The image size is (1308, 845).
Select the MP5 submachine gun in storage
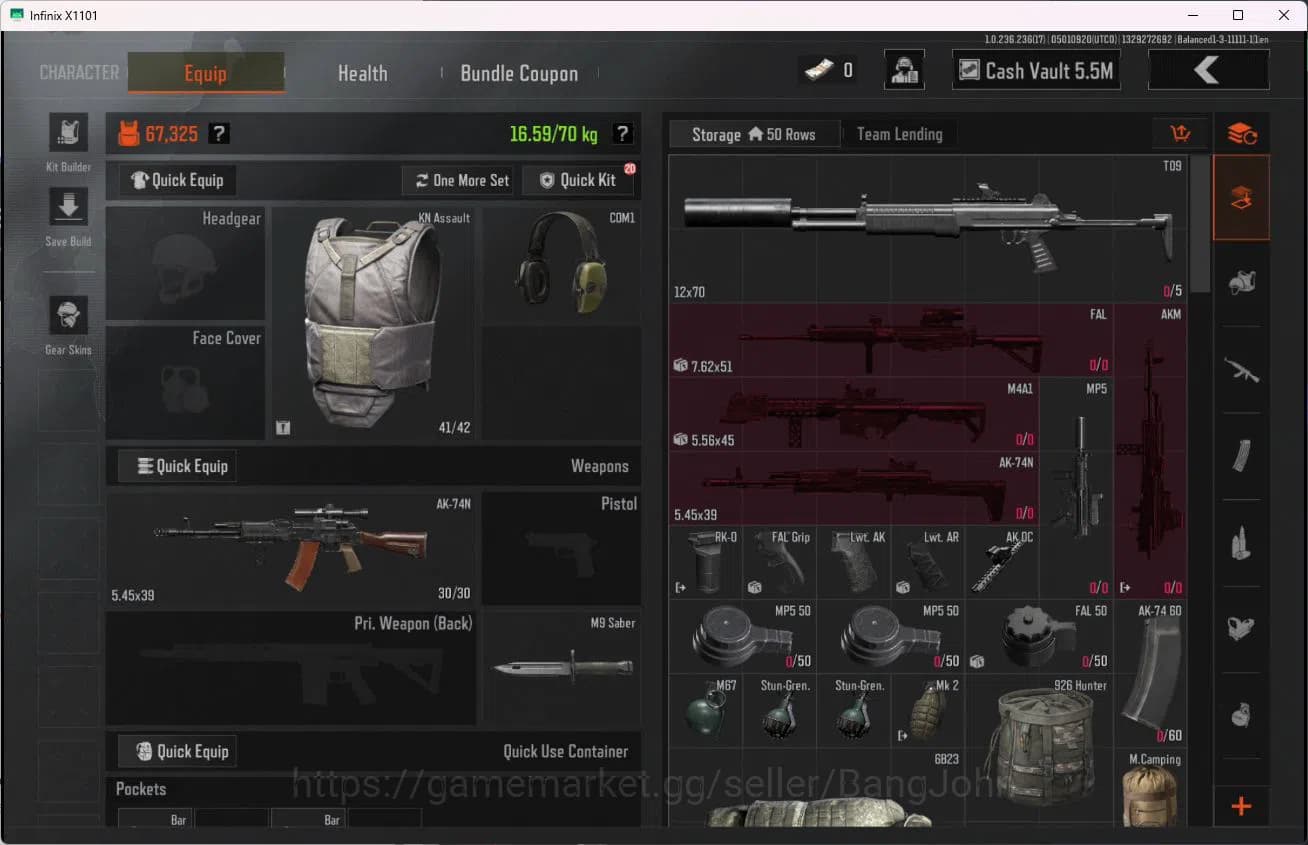click(x=1077, y=487)
